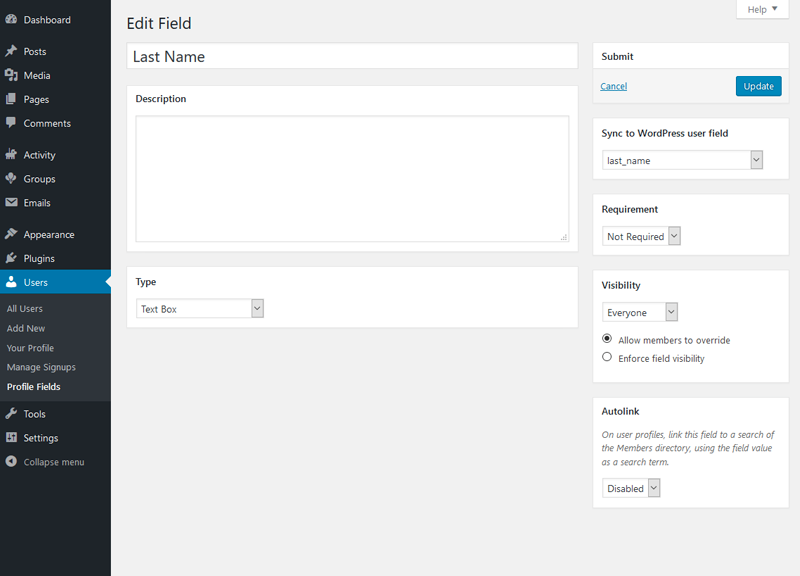The height and width of the screenshot is (576, 800).
Task: Open the Visibility dropdown set to Everyone
Action: click(640, 312)
